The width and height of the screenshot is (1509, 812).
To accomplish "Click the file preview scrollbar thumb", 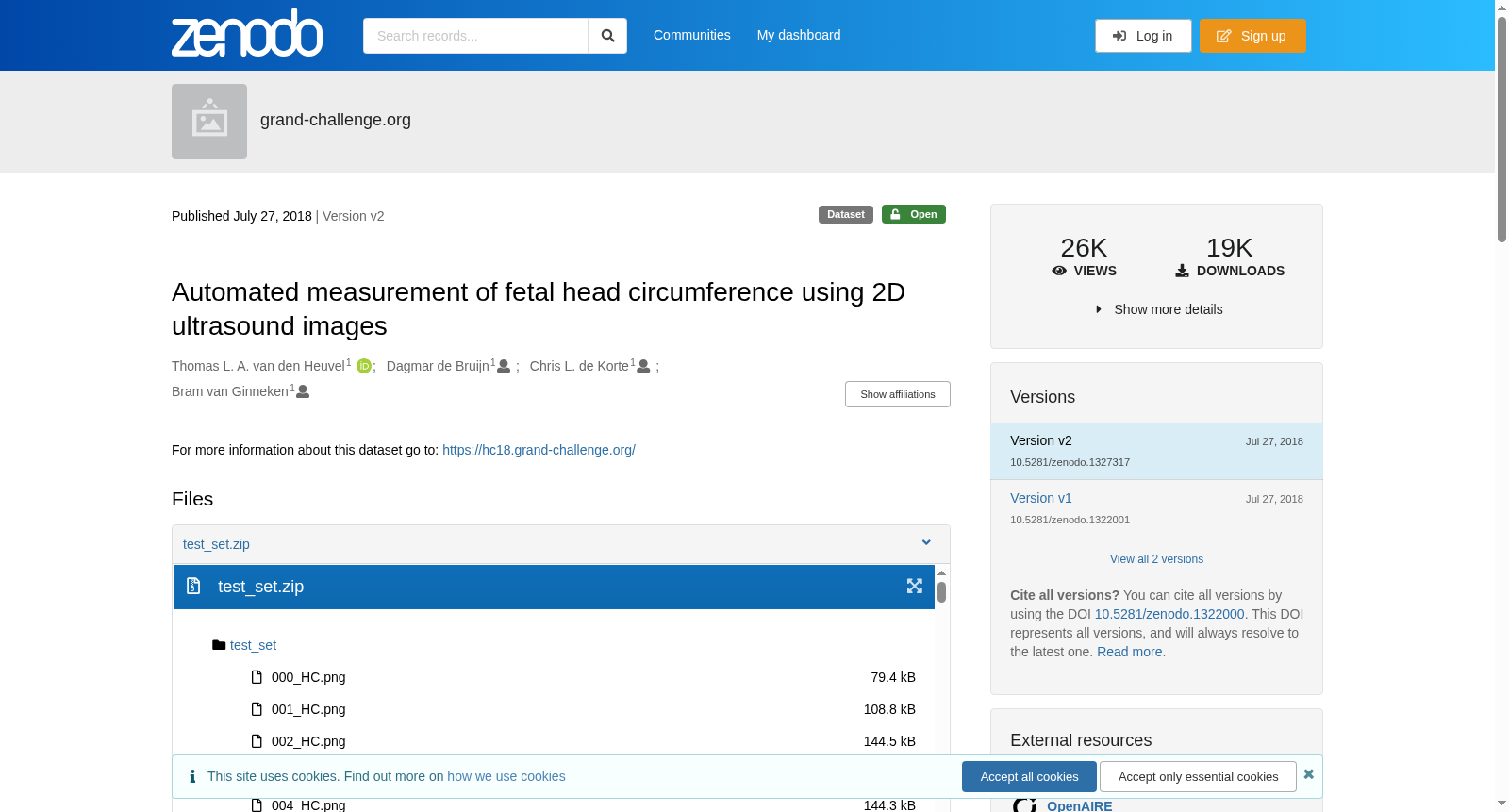I will coord(941,592).
